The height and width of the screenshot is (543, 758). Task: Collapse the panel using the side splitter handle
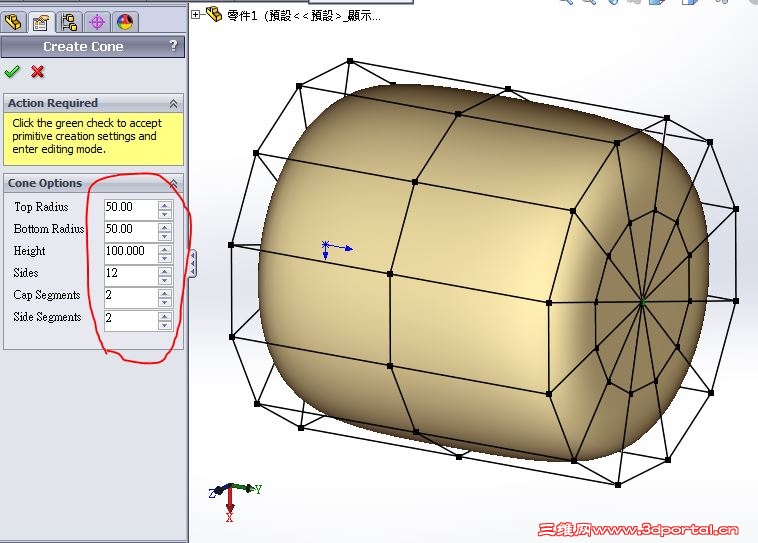(192, 264)
